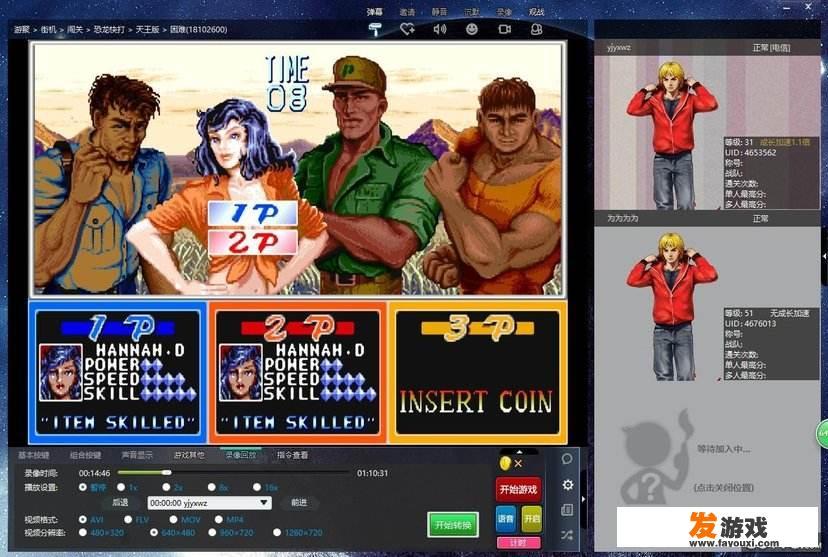Click the video camera record icon
828x557 pixels.
point(504,29)
